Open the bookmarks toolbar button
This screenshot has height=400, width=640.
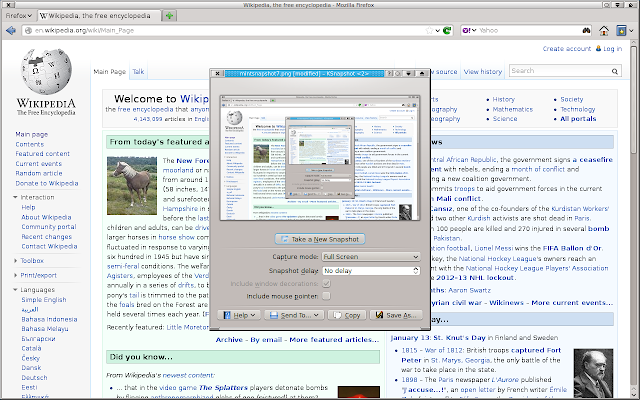[x=624, y=30]
